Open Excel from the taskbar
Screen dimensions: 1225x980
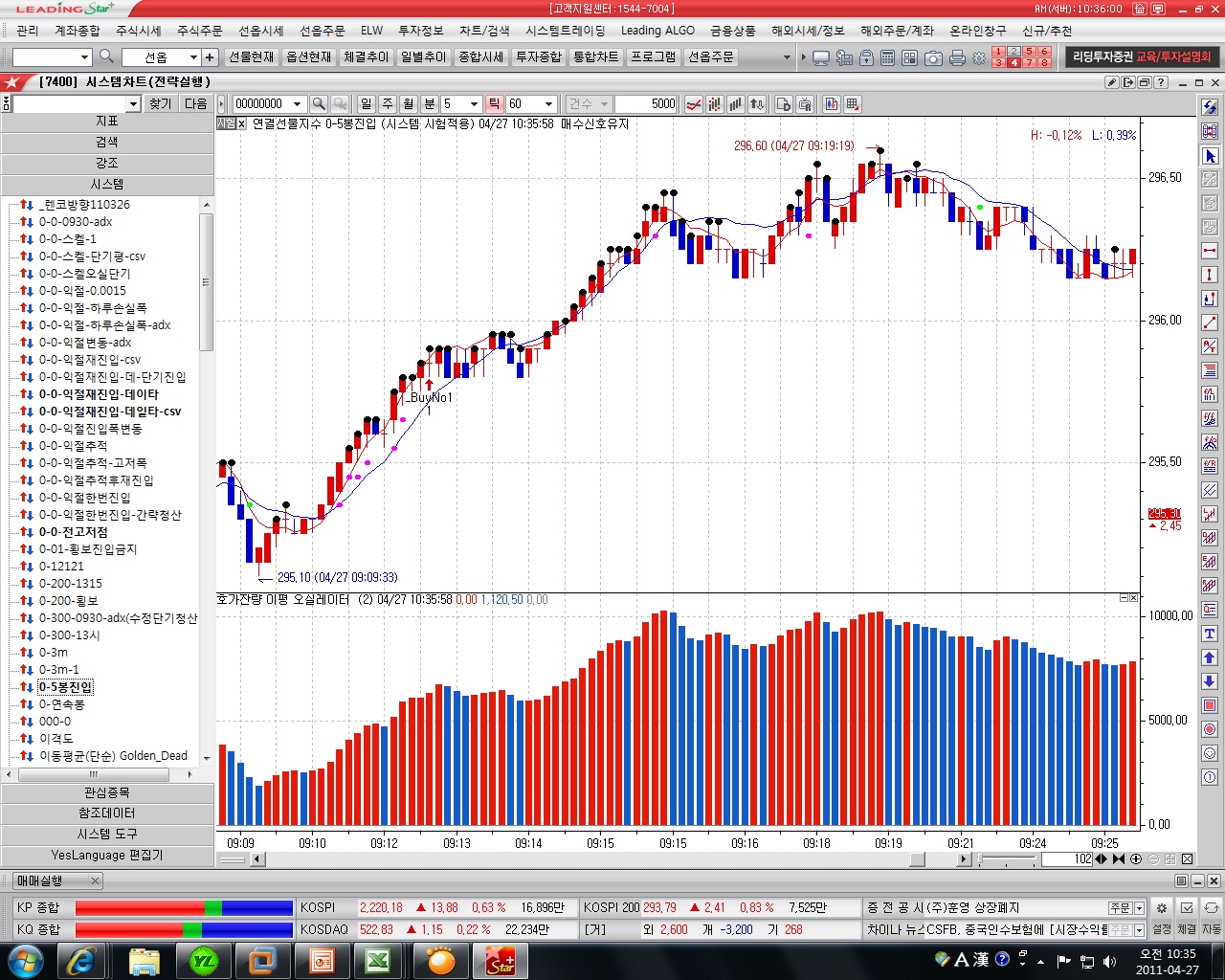click(x=379, y=960)
